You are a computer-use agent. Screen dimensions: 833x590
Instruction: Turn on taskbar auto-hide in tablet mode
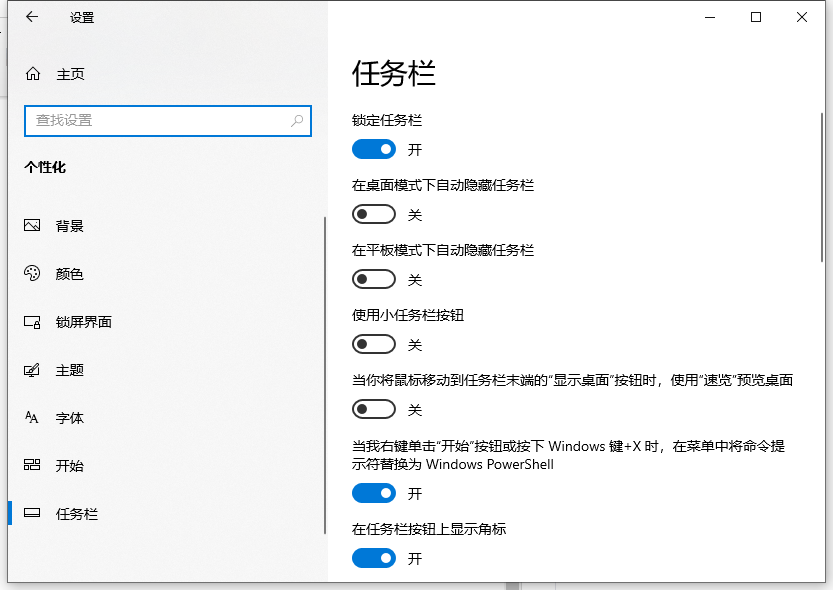point(374,278)
